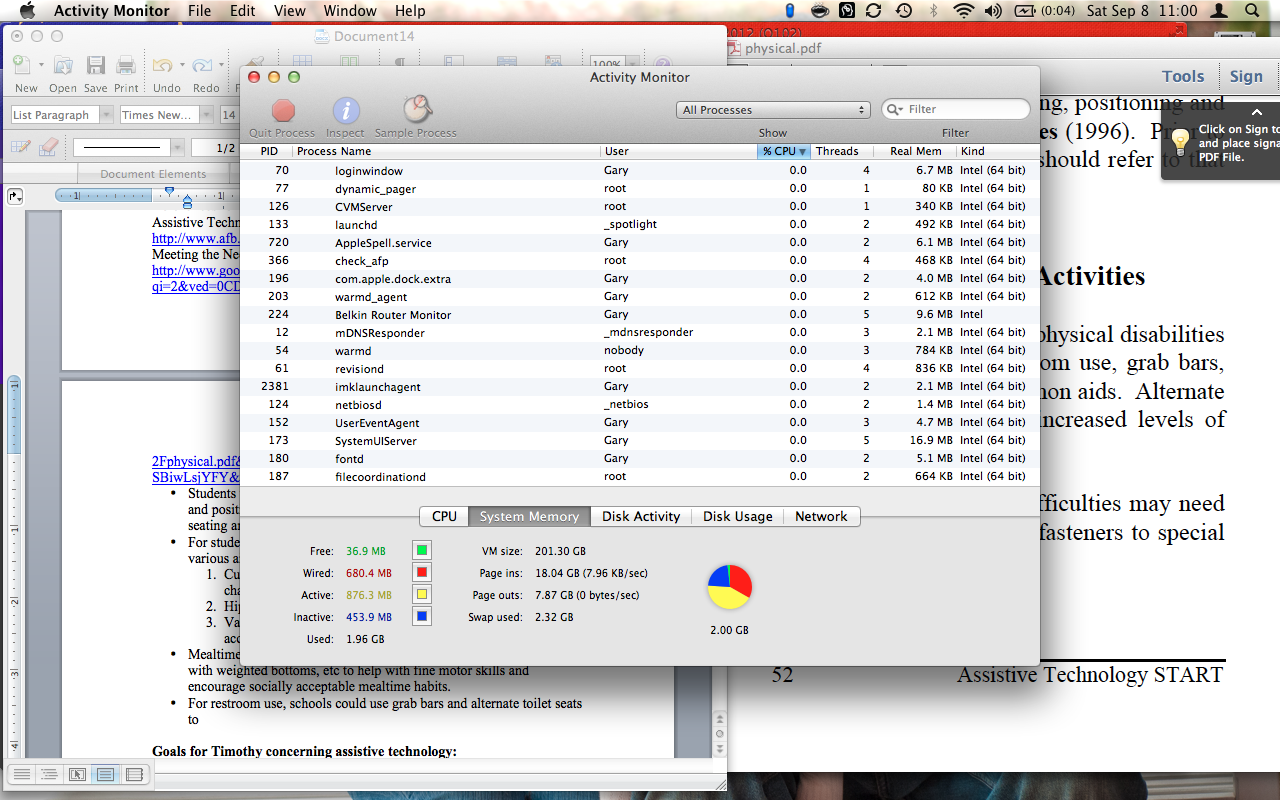Click the table eraser icon in Word
This screenshot has height=800, width=1280.
pyautogui.click(x=48, y=147)
